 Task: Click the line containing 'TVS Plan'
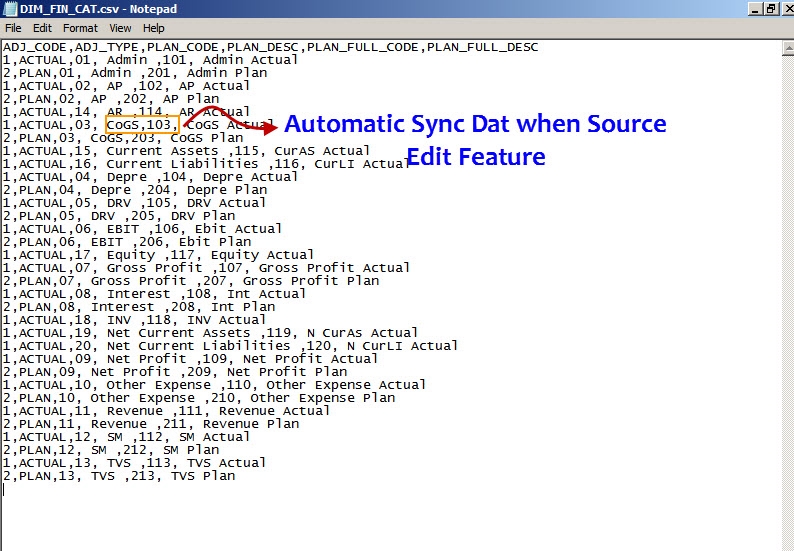coord(119,476)
